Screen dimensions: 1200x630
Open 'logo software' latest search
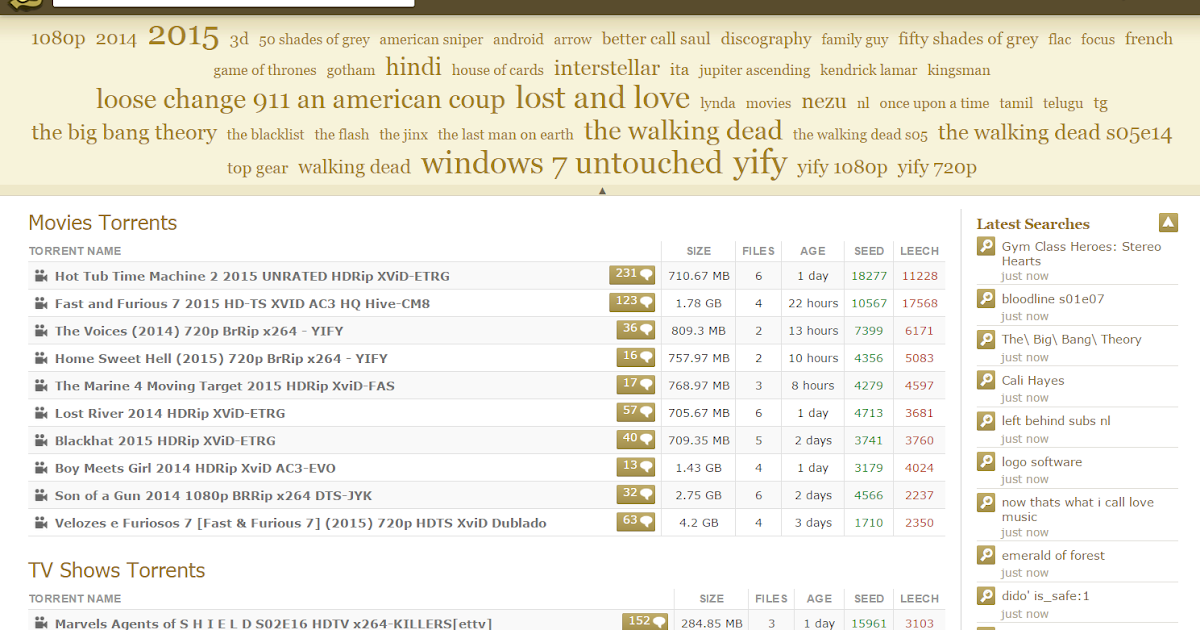[x=1042, y=462]
